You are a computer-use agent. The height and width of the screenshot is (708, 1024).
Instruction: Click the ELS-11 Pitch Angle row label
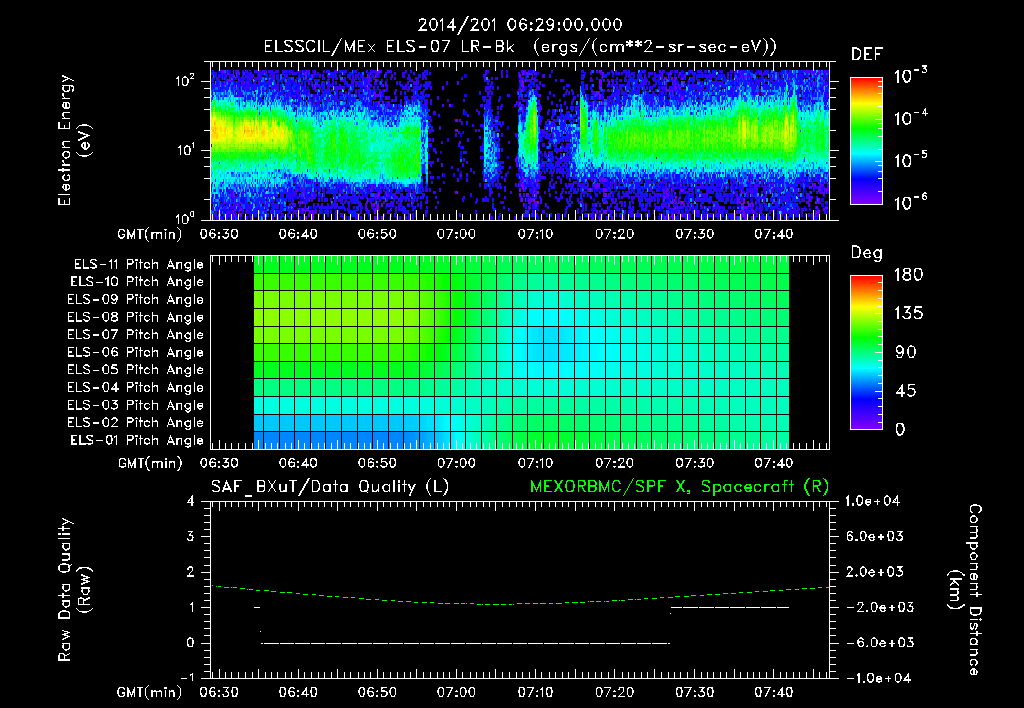pos(138,265)
